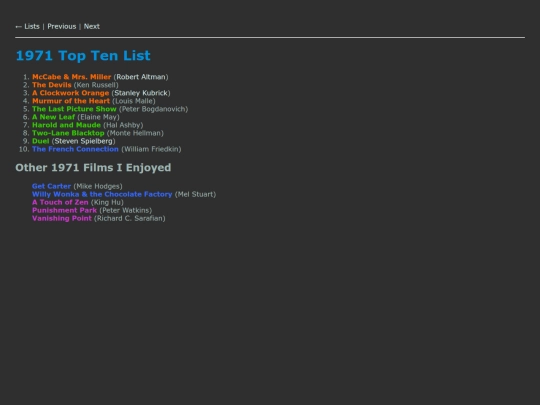Click director name Monte Hellman

click(135, 133)
